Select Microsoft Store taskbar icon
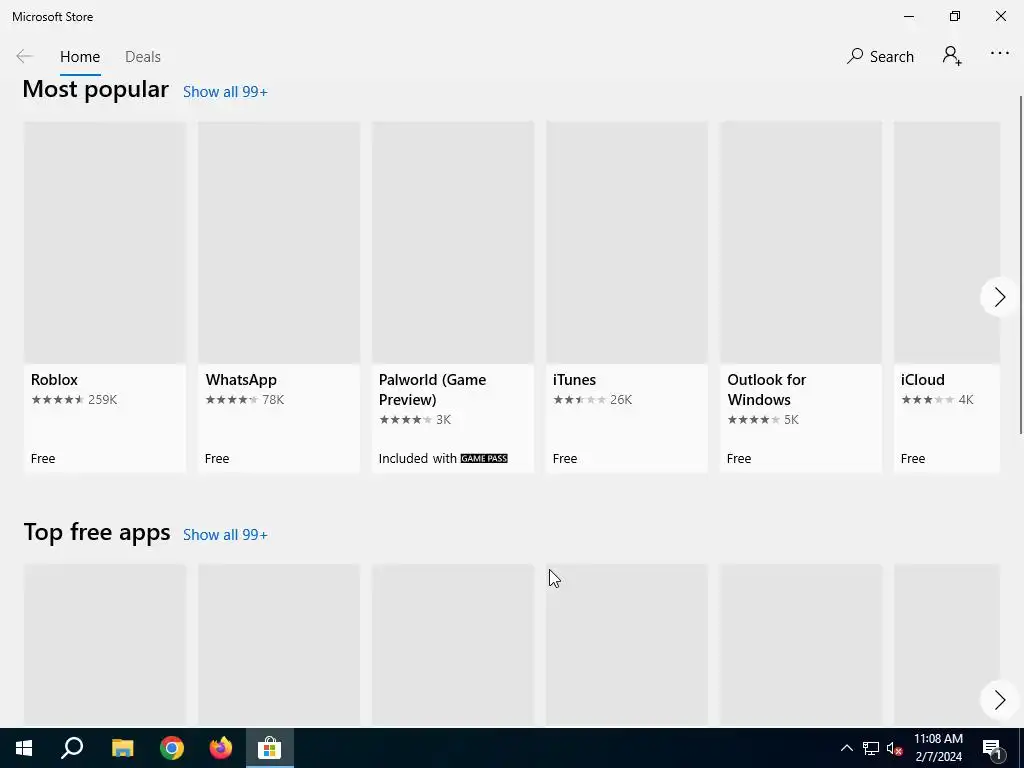This screenshot has width=1024, height=768. pos(270,748)
